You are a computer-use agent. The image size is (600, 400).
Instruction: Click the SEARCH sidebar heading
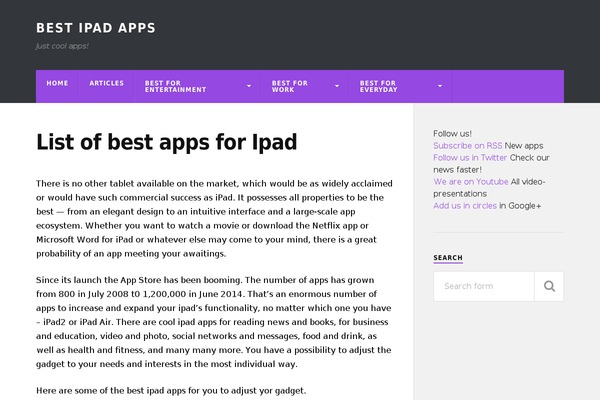(448, 258)
